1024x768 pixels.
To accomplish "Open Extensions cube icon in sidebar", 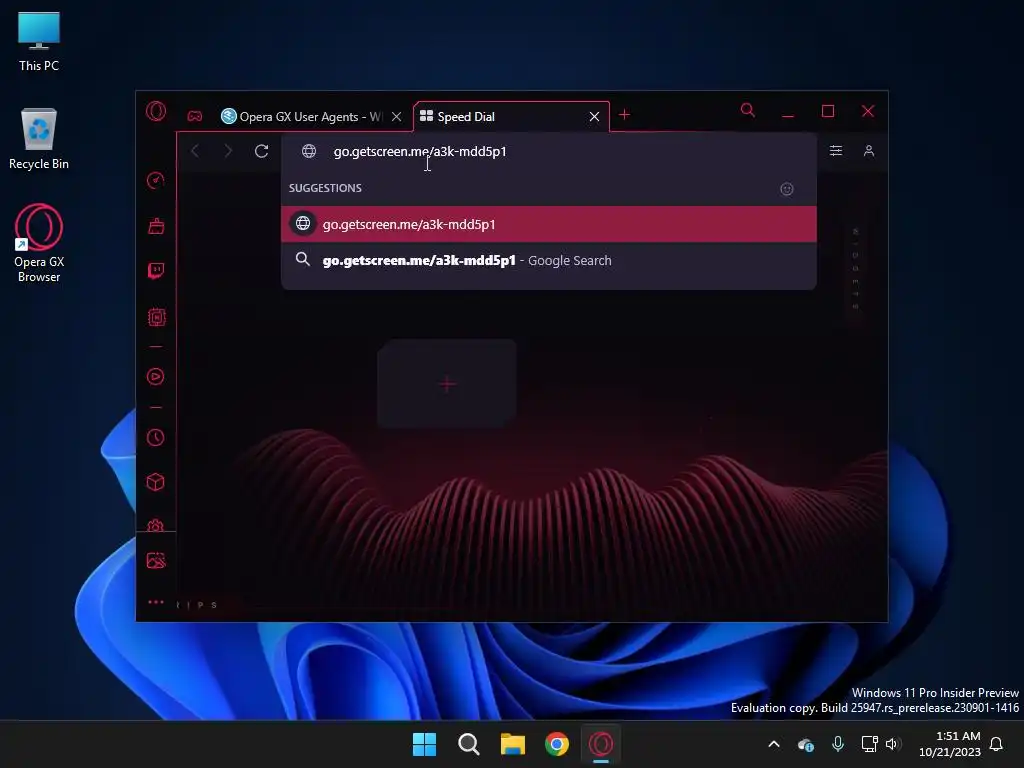I will tap(155, 482).
